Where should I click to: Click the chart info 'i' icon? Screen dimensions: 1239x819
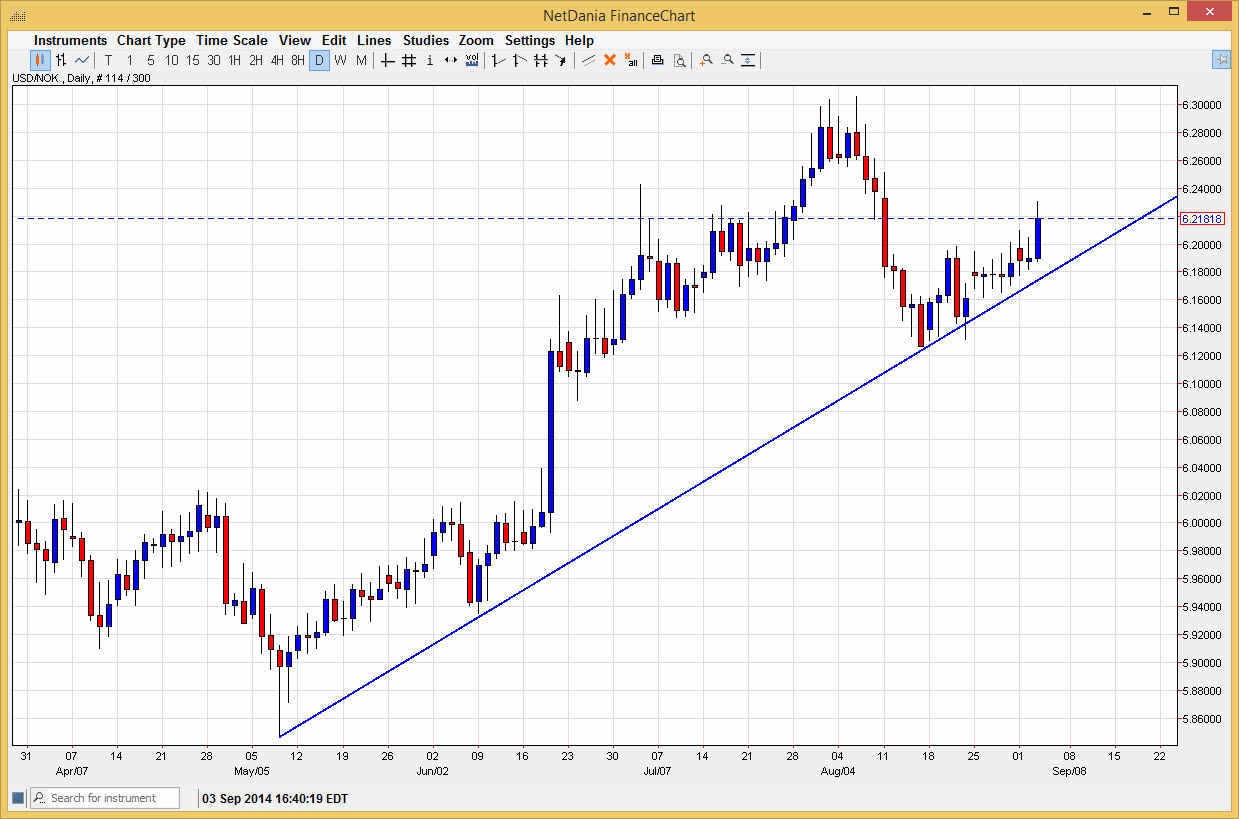pyautogui.click(x=428, y=61)
